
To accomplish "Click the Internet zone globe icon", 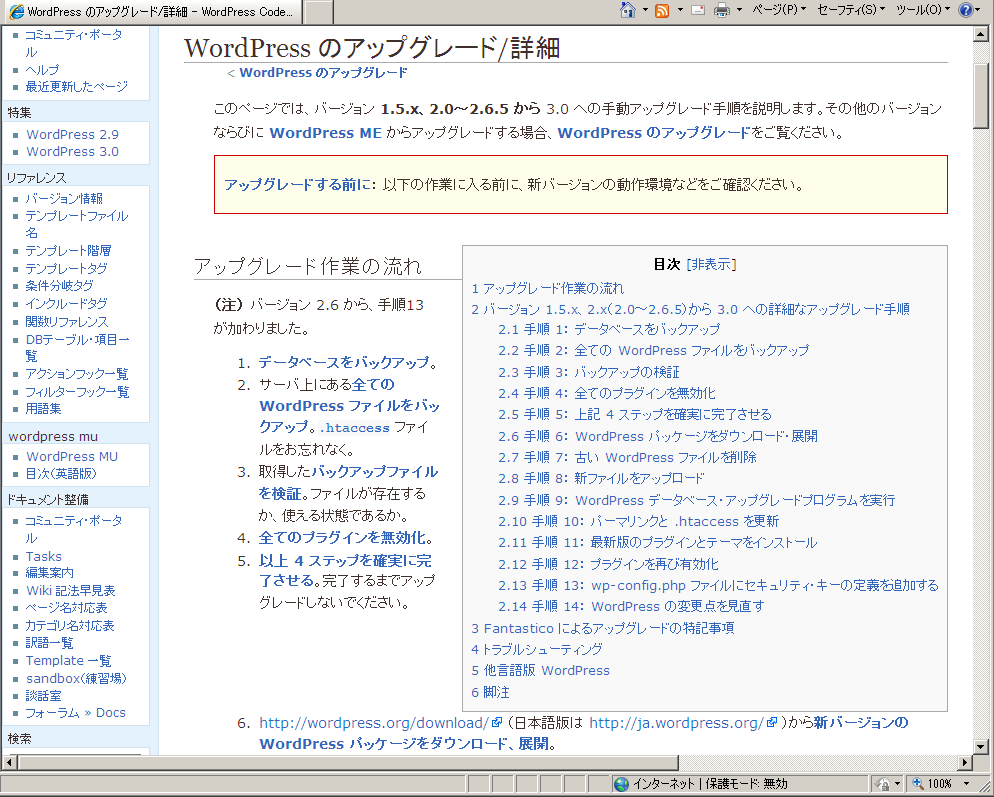I will pos(621,784).
